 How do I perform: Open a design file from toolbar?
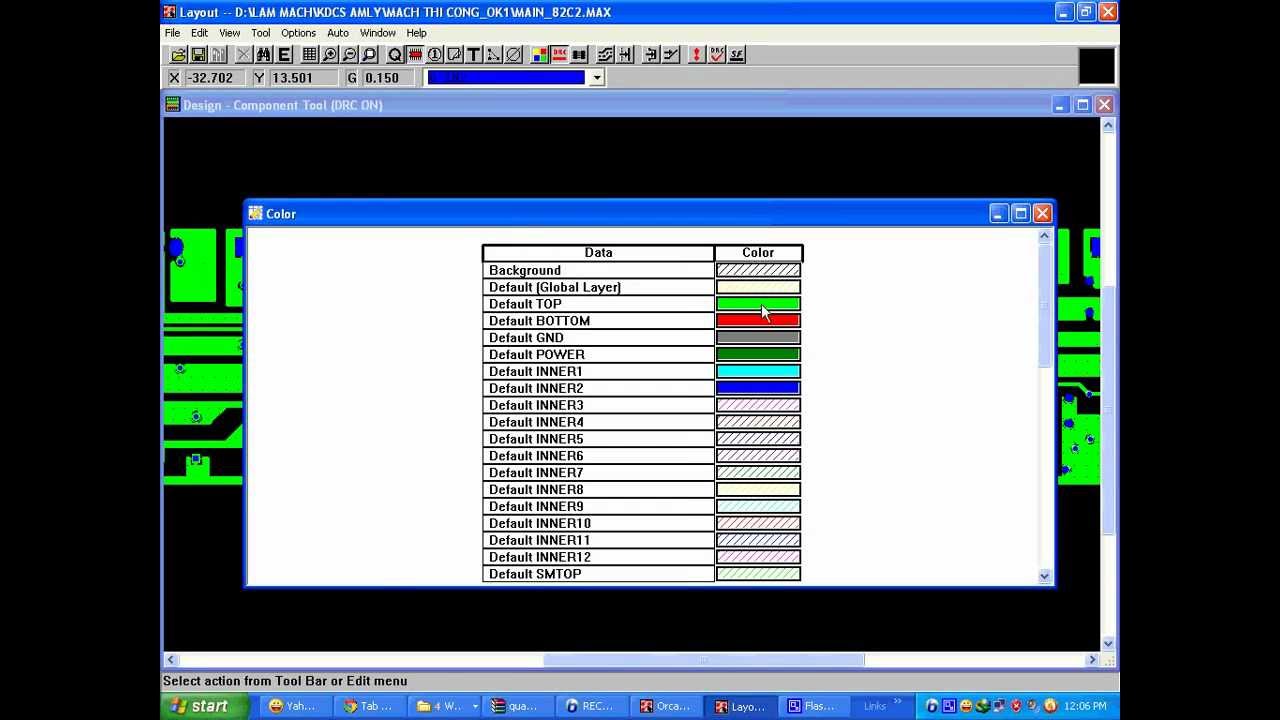pyautogui.click(x=178, y=55)
